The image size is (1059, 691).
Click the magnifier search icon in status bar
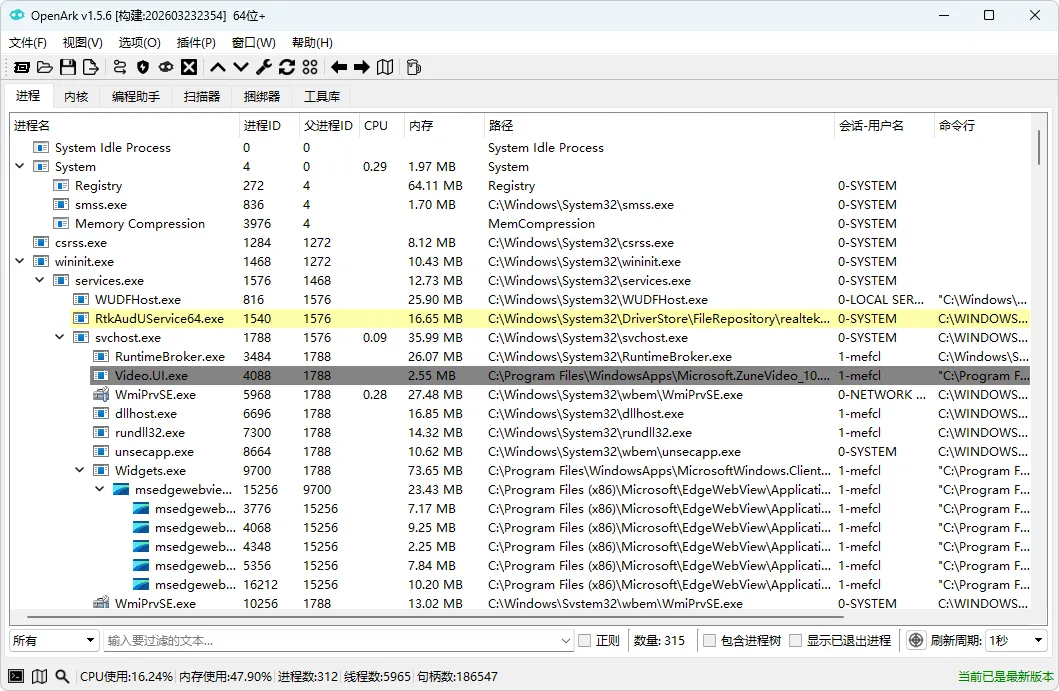(x=62, y=676)
